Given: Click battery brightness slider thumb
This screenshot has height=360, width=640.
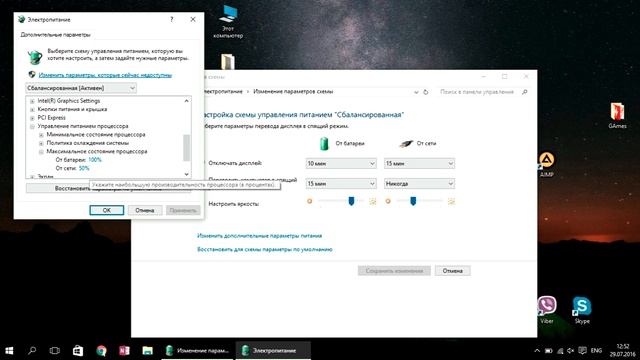Looking at the screenshot, I should tap(351, 200).
